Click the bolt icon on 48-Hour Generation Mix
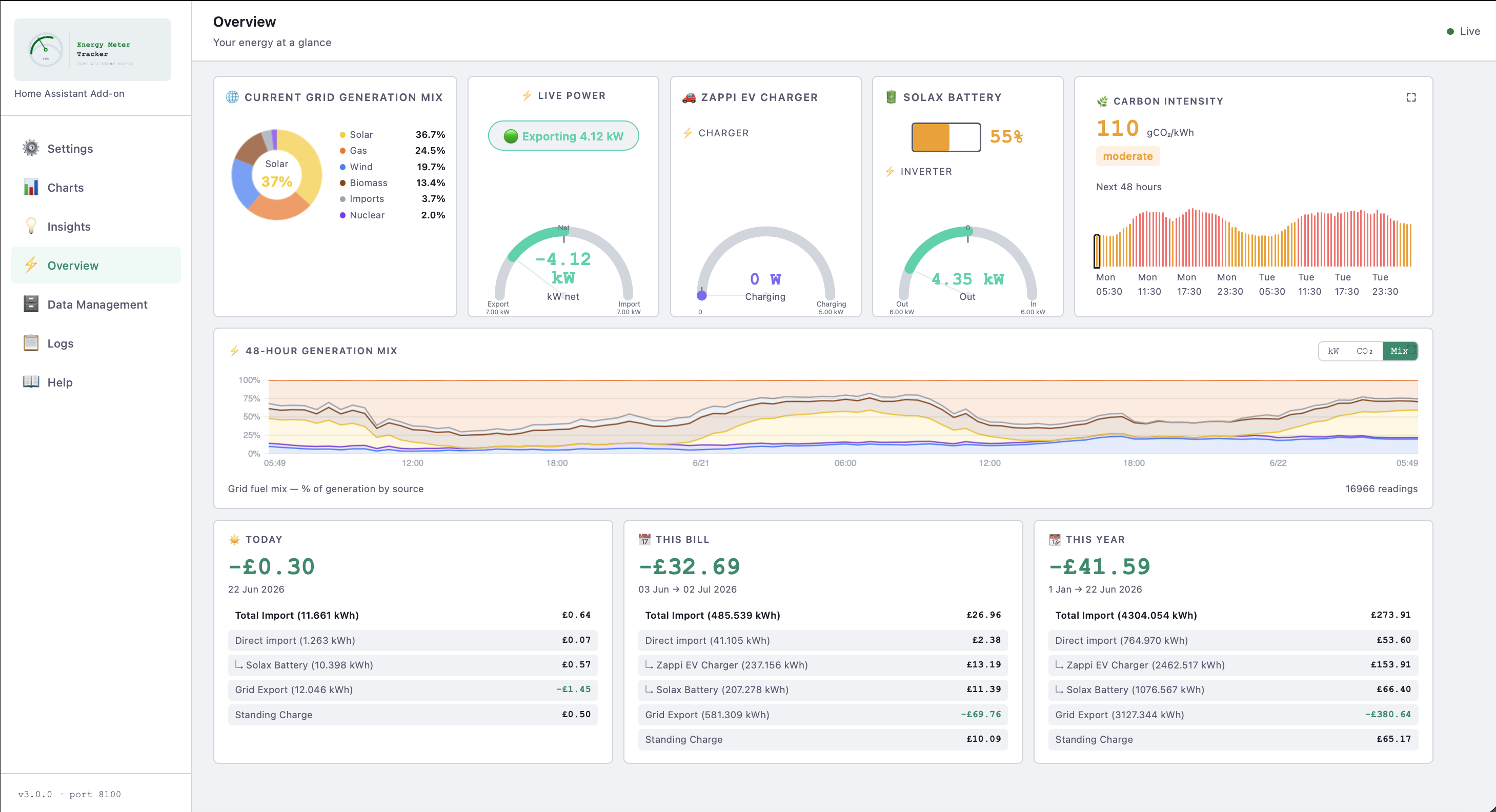The height and width of the screenshot is (812, 1496). (234, 351)
